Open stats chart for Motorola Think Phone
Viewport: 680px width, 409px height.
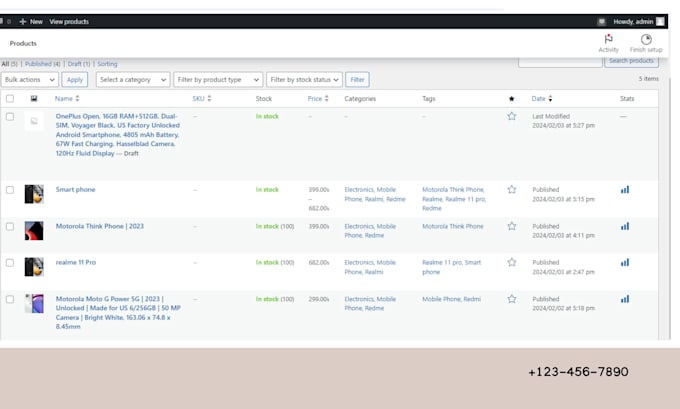pyautogui.click(x=624, y=226)
